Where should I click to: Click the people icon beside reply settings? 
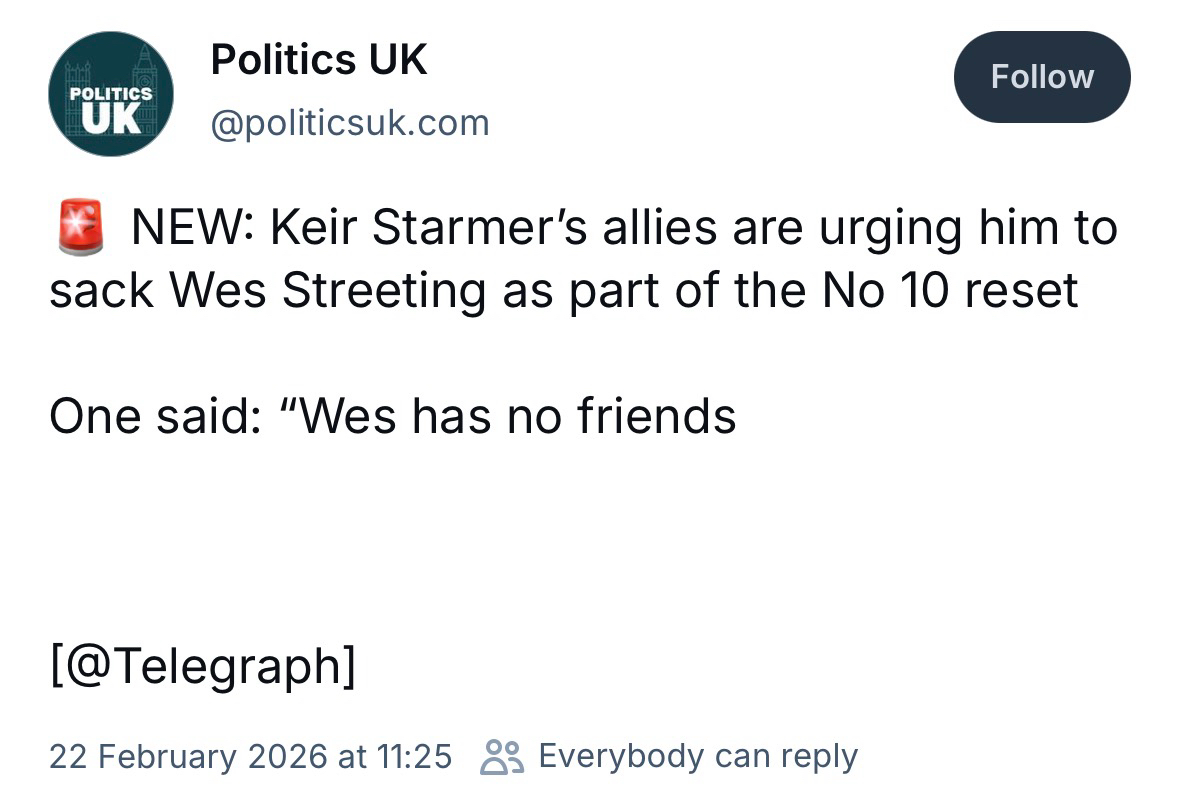(503, 757)
